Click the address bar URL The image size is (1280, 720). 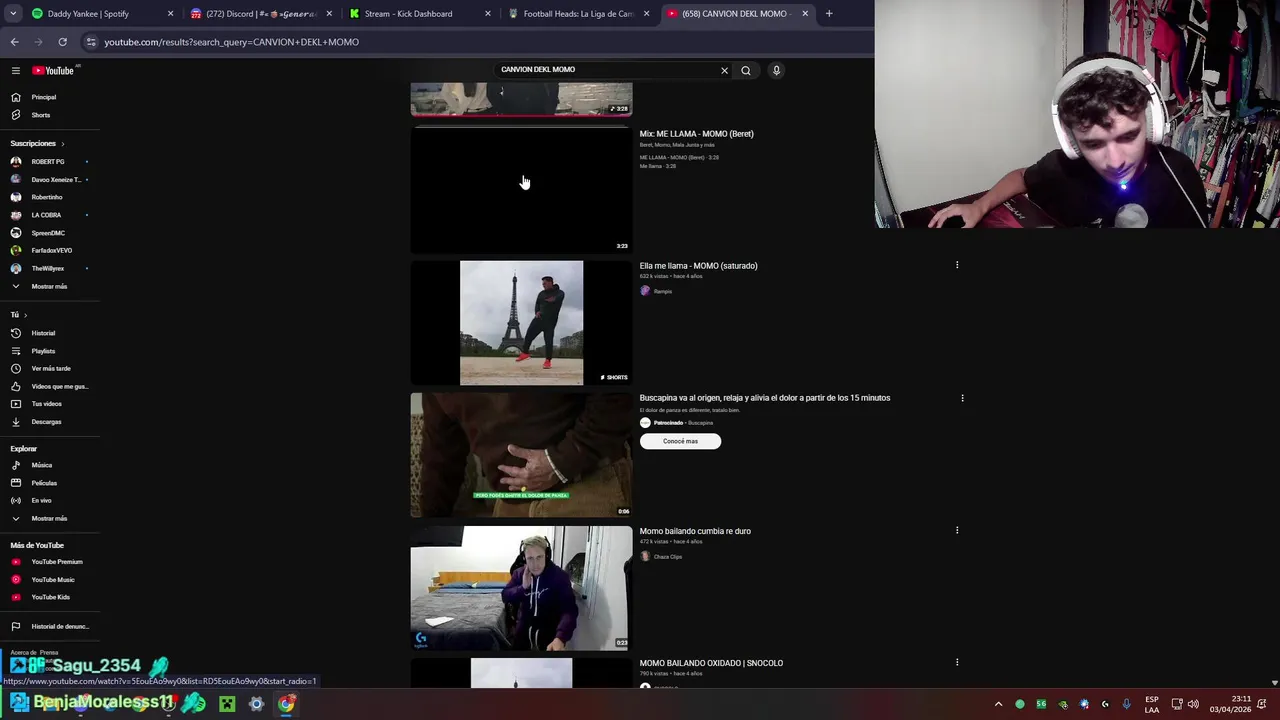(x=231, y=42)
